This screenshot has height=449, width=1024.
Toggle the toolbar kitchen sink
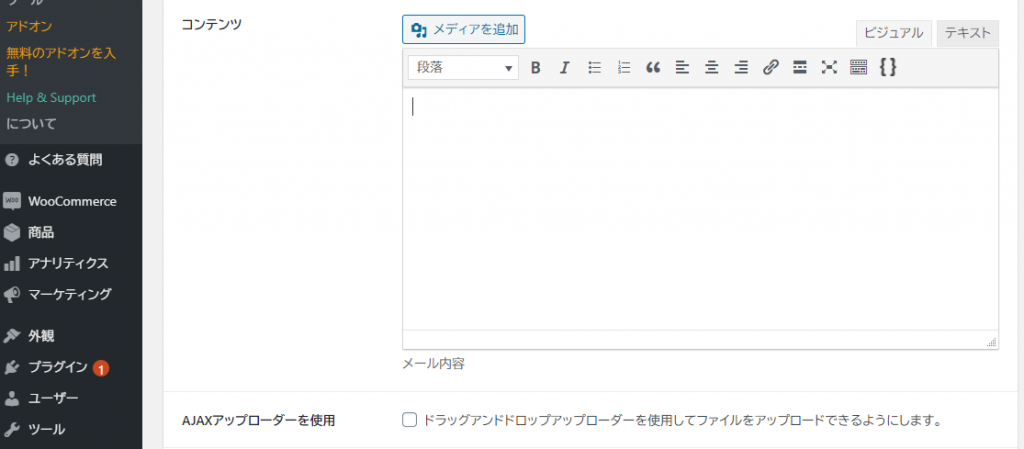pos(859,67)
